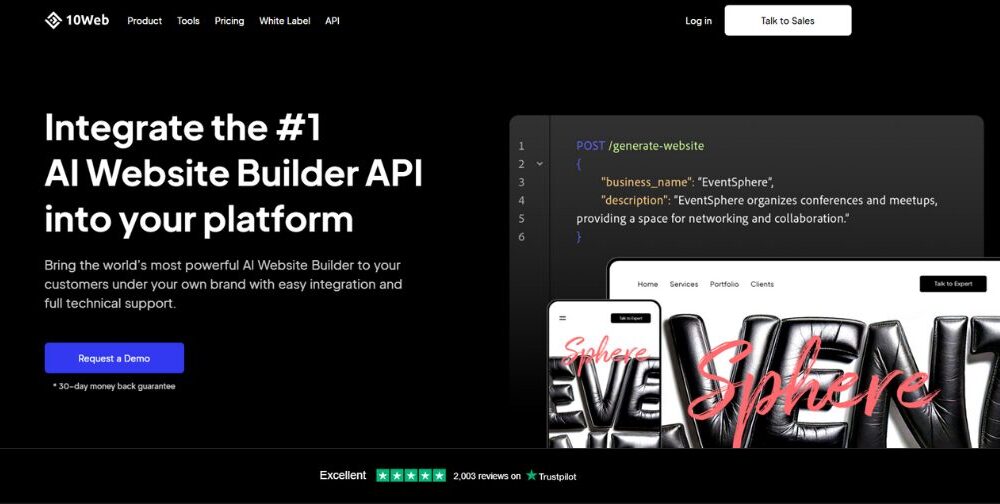This screenshot has width=1000, height=504.
Task: Select API in the top navigation
Action: coord(332,21)
